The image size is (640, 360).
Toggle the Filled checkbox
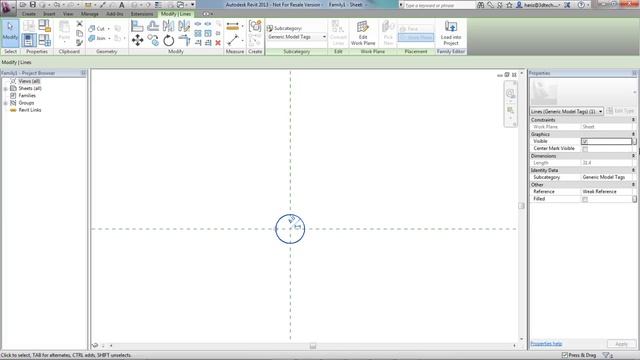tap(585, 199)
